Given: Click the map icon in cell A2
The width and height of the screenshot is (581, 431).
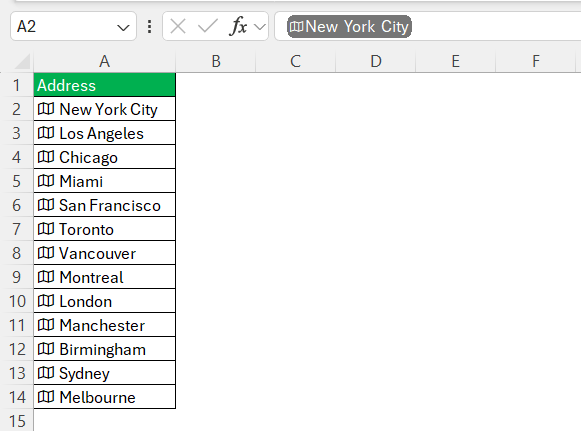Looking at the screenshot, I should tap(46, 109).
